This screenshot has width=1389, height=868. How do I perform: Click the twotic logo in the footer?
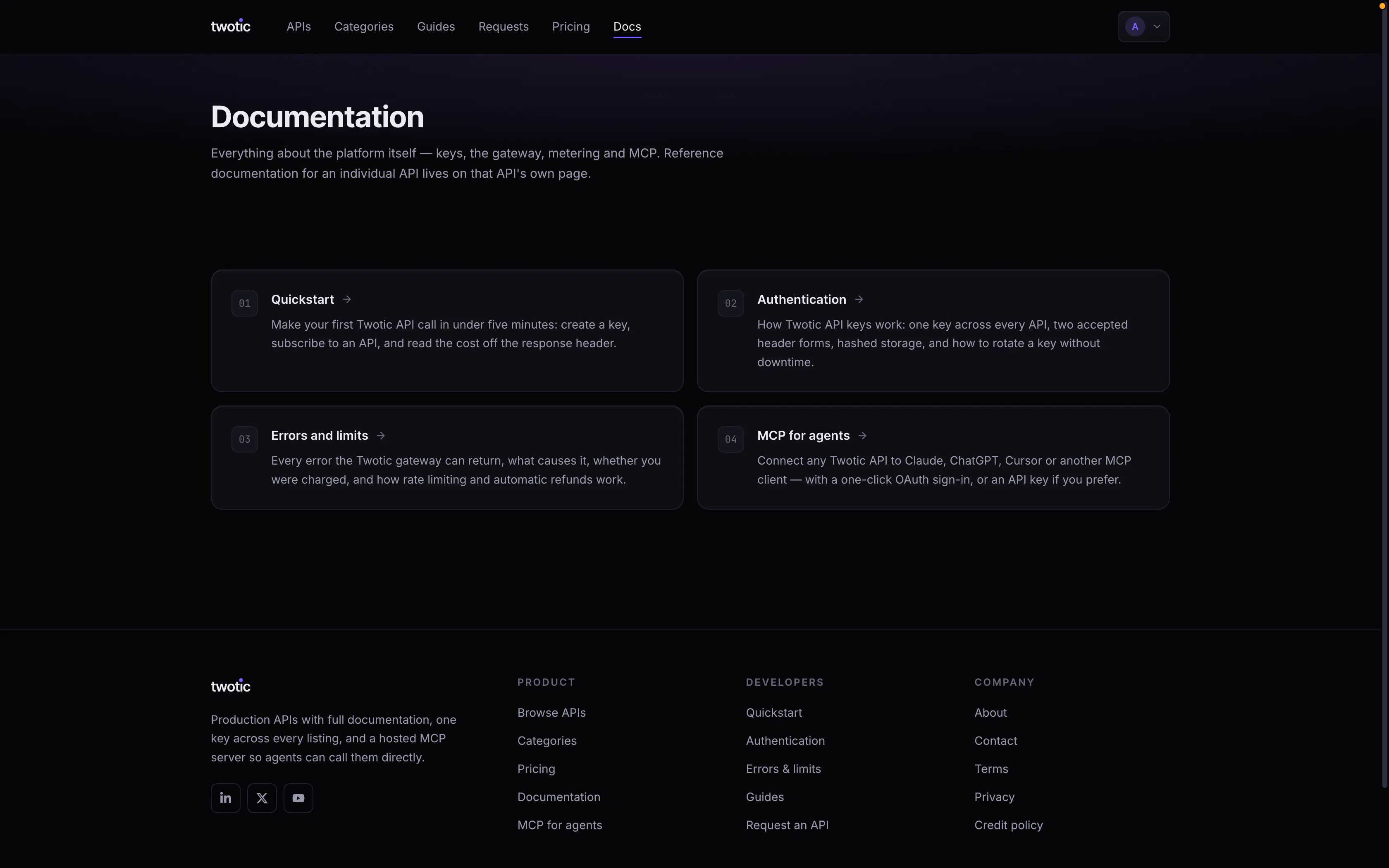coord(231,686)
